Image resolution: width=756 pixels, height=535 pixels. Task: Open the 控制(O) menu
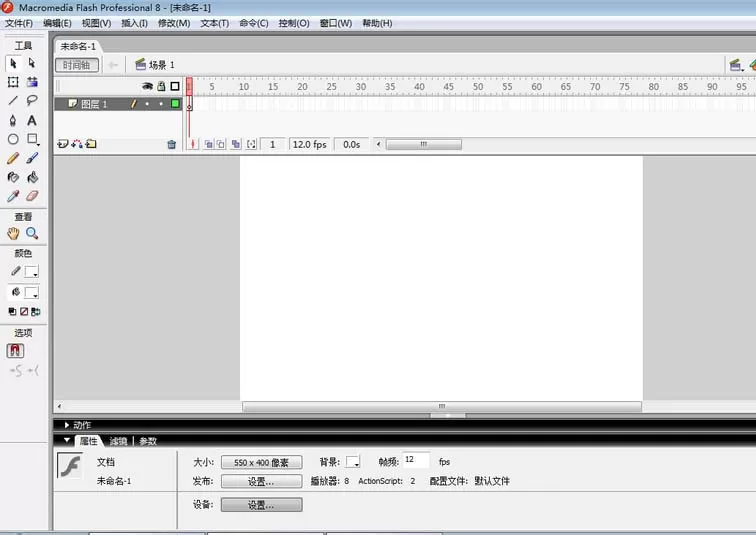(x=294, y=23)
